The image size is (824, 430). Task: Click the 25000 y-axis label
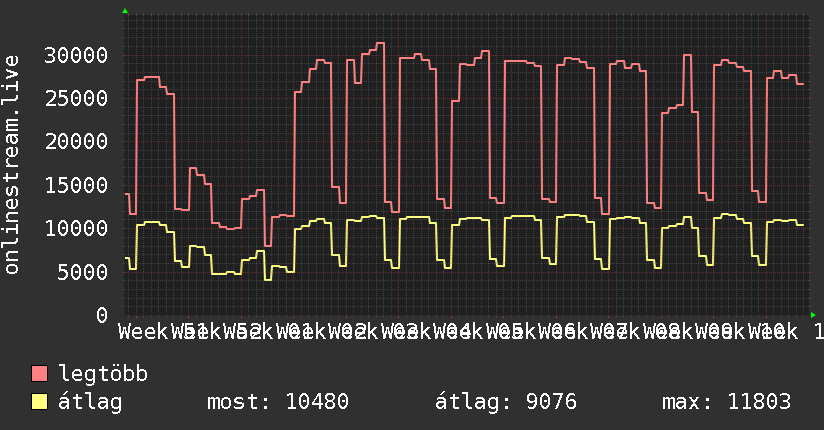(x=76, y=98)
